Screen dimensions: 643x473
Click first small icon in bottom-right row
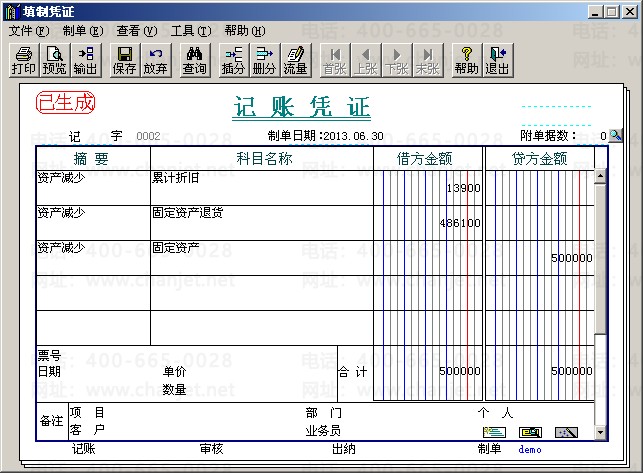(494, 432)
